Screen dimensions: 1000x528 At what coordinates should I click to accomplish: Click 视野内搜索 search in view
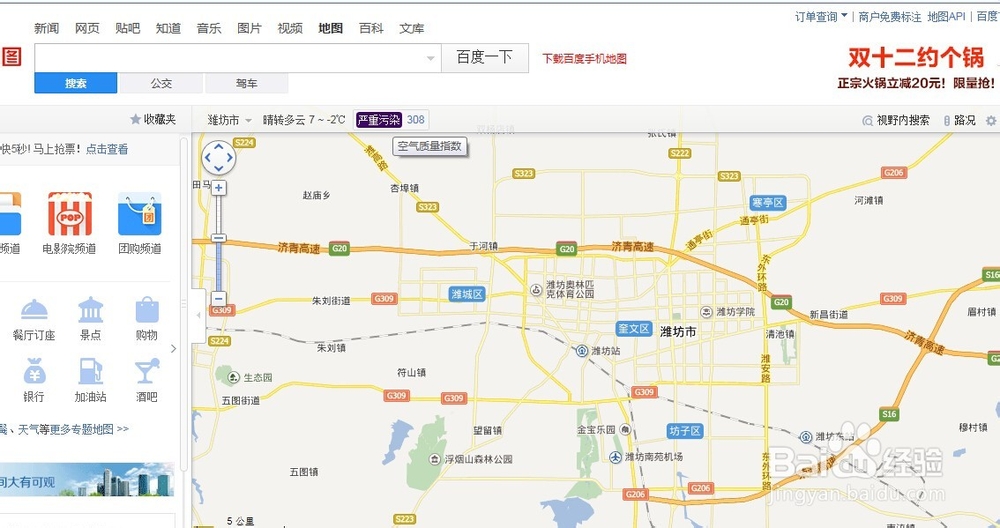click(896, 121)
